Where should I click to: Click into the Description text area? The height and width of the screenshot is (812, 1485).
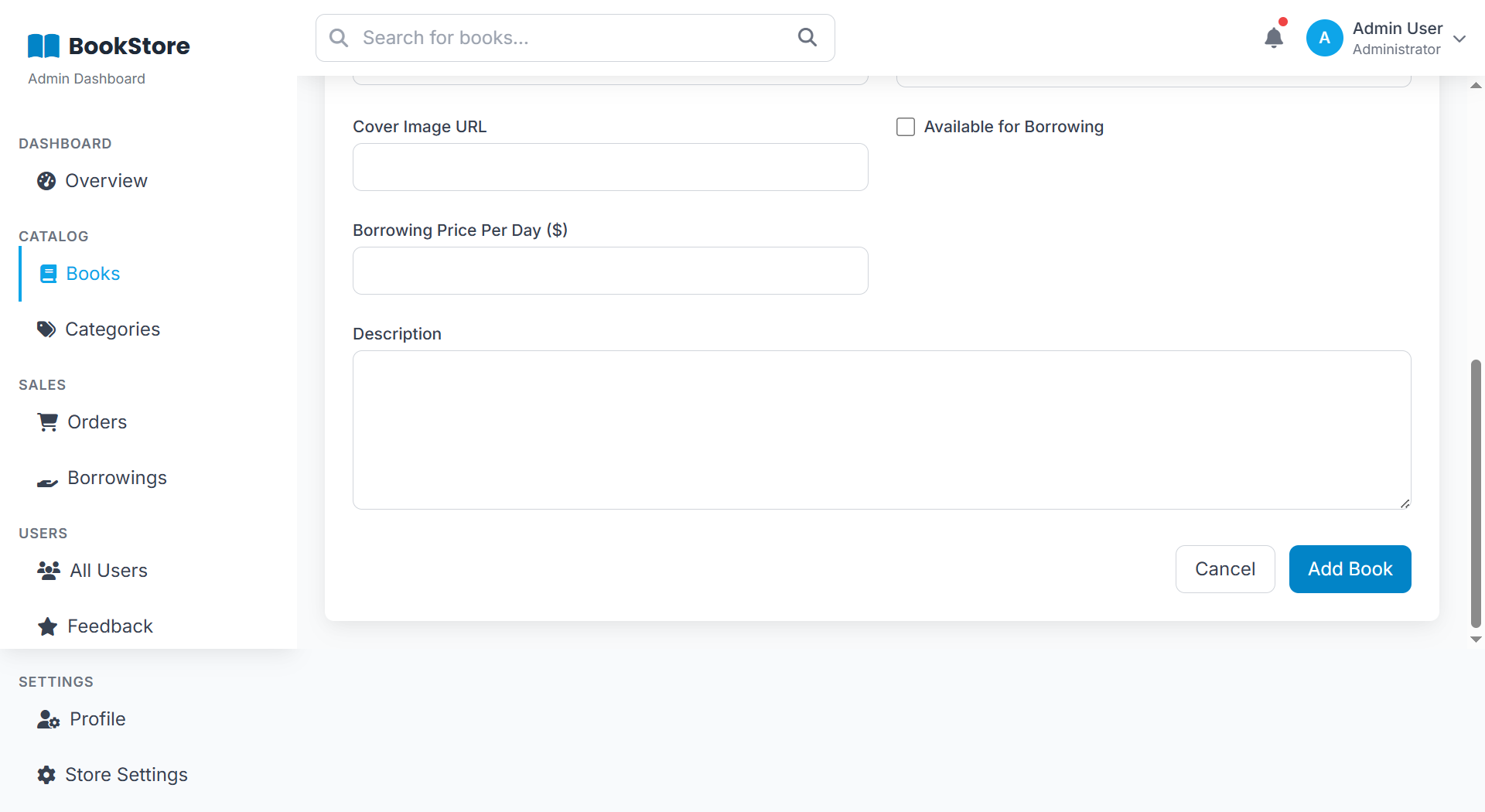tap(882, 430)
